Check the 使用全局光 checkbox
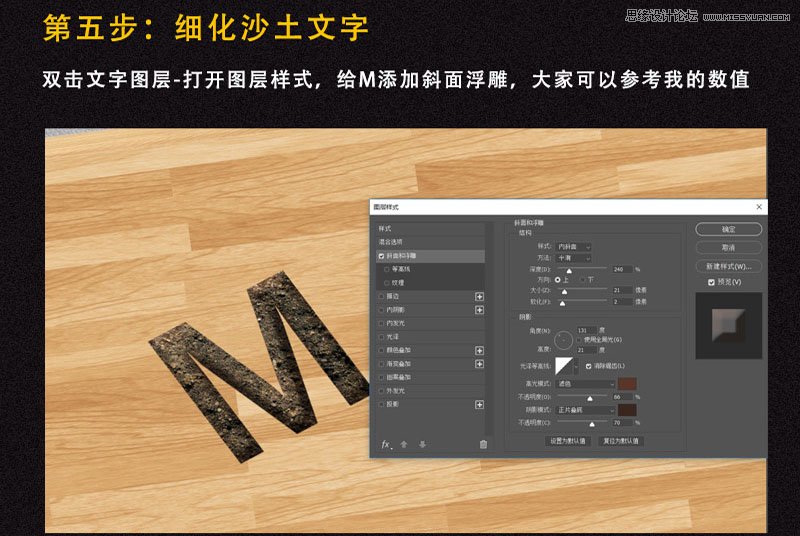This screenshot has height=536, width=800. [579, 340]
